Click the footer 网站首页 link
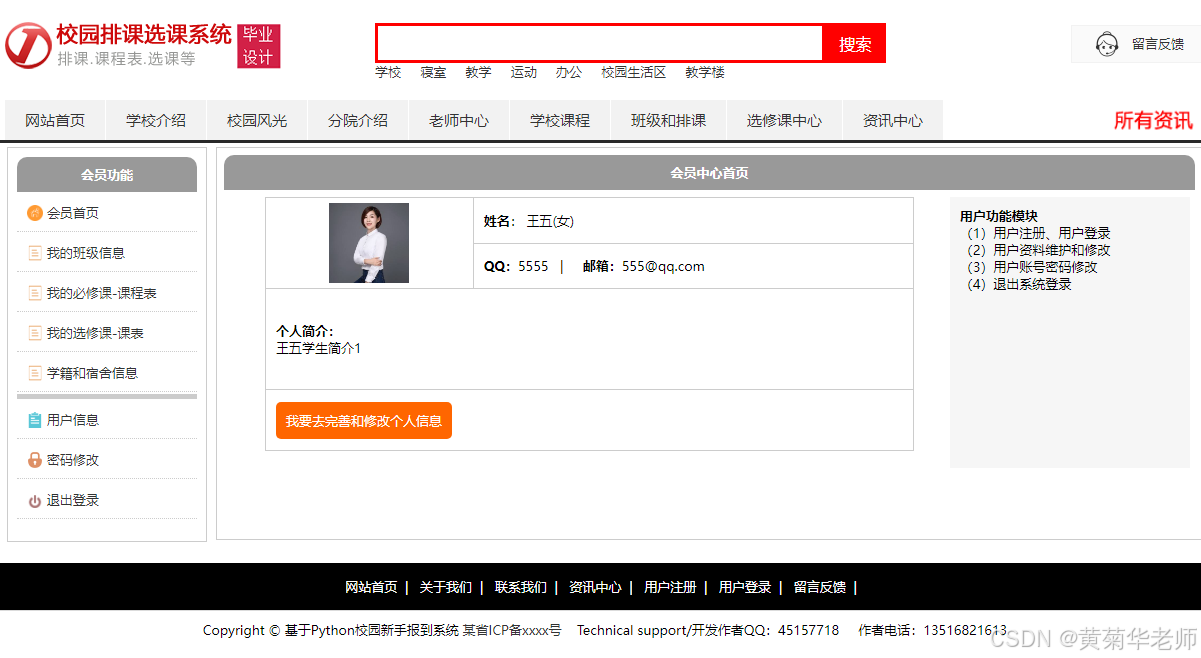The image size is (1201, 658). coord(371,587)
